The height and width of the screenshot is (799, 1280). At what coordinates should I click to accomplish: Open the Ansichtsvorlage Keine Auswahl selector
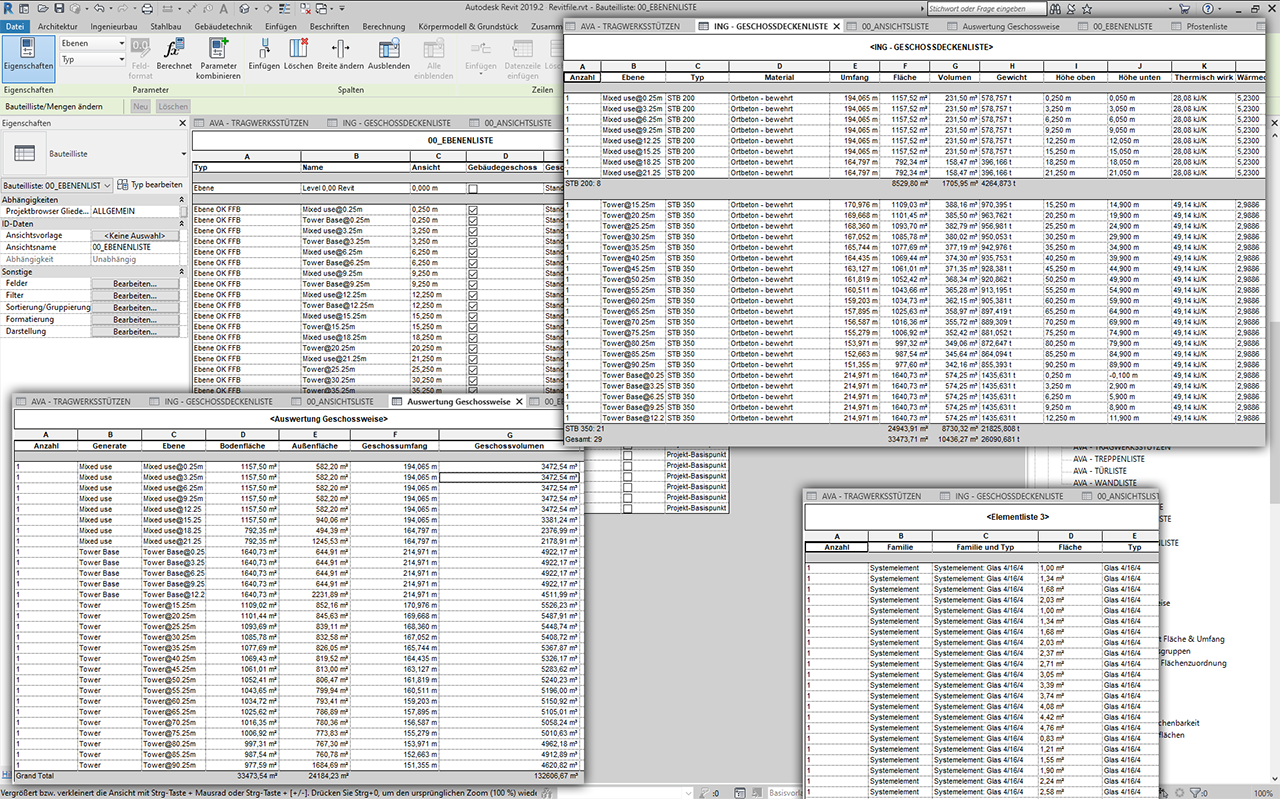(x=135, y=236)
